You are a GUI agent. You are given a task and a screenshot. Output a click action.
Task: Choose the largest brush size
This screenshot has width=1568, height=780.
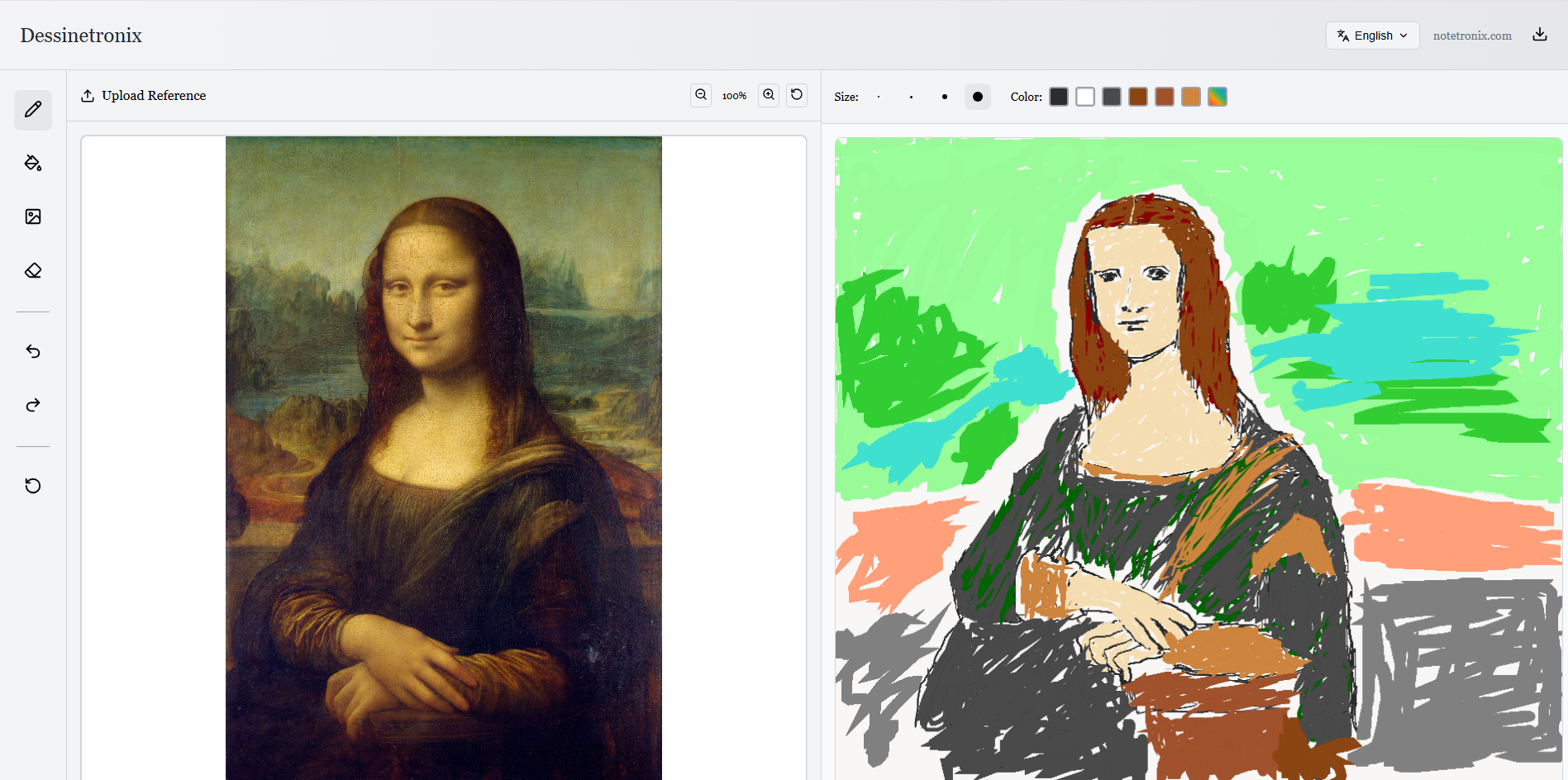[978, 97]
